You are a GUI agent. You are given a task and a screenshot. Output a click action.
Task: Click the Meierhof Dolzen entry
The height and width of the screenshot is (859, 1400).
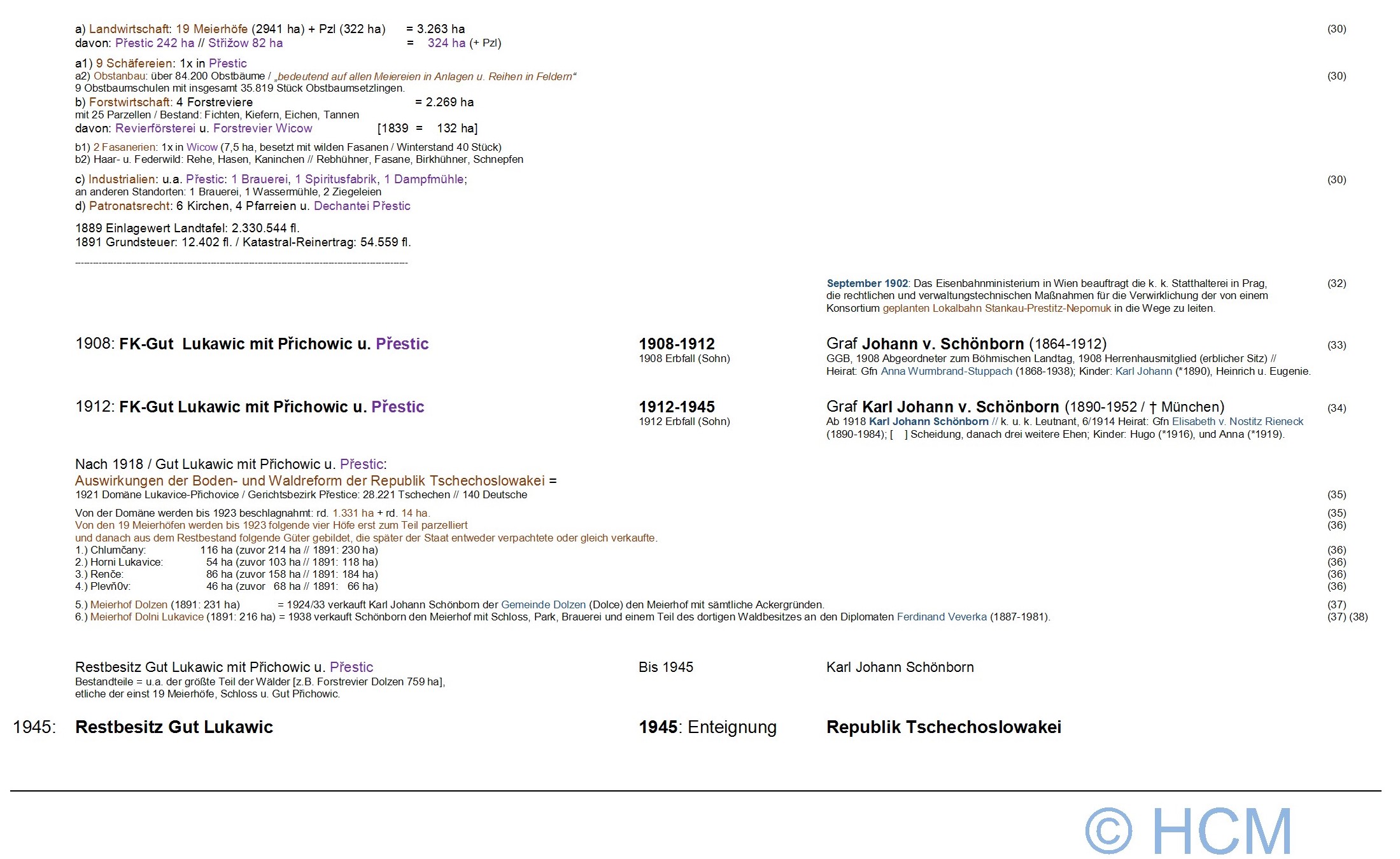click(x=129, y=604)
